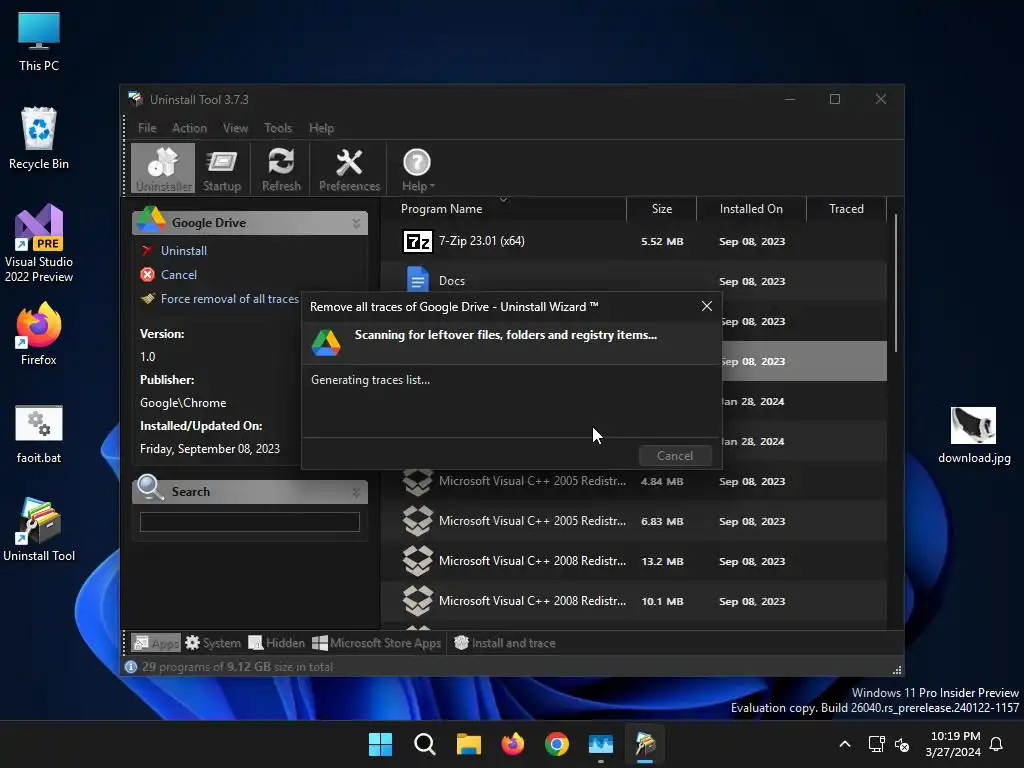Focus the Search text field
This screenshot has height=768, width=1024.
pos(249,522)
